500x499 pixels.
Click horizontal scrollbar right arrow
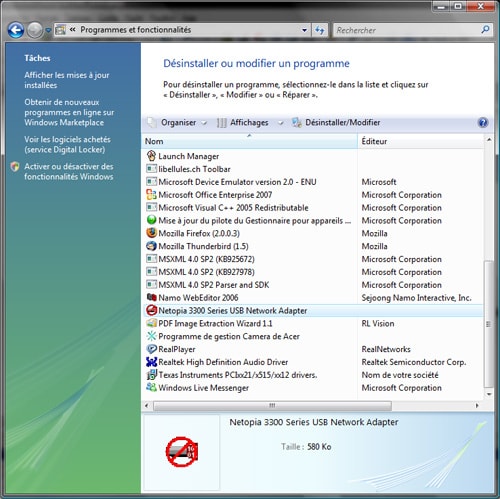click(x=477, y=406)
